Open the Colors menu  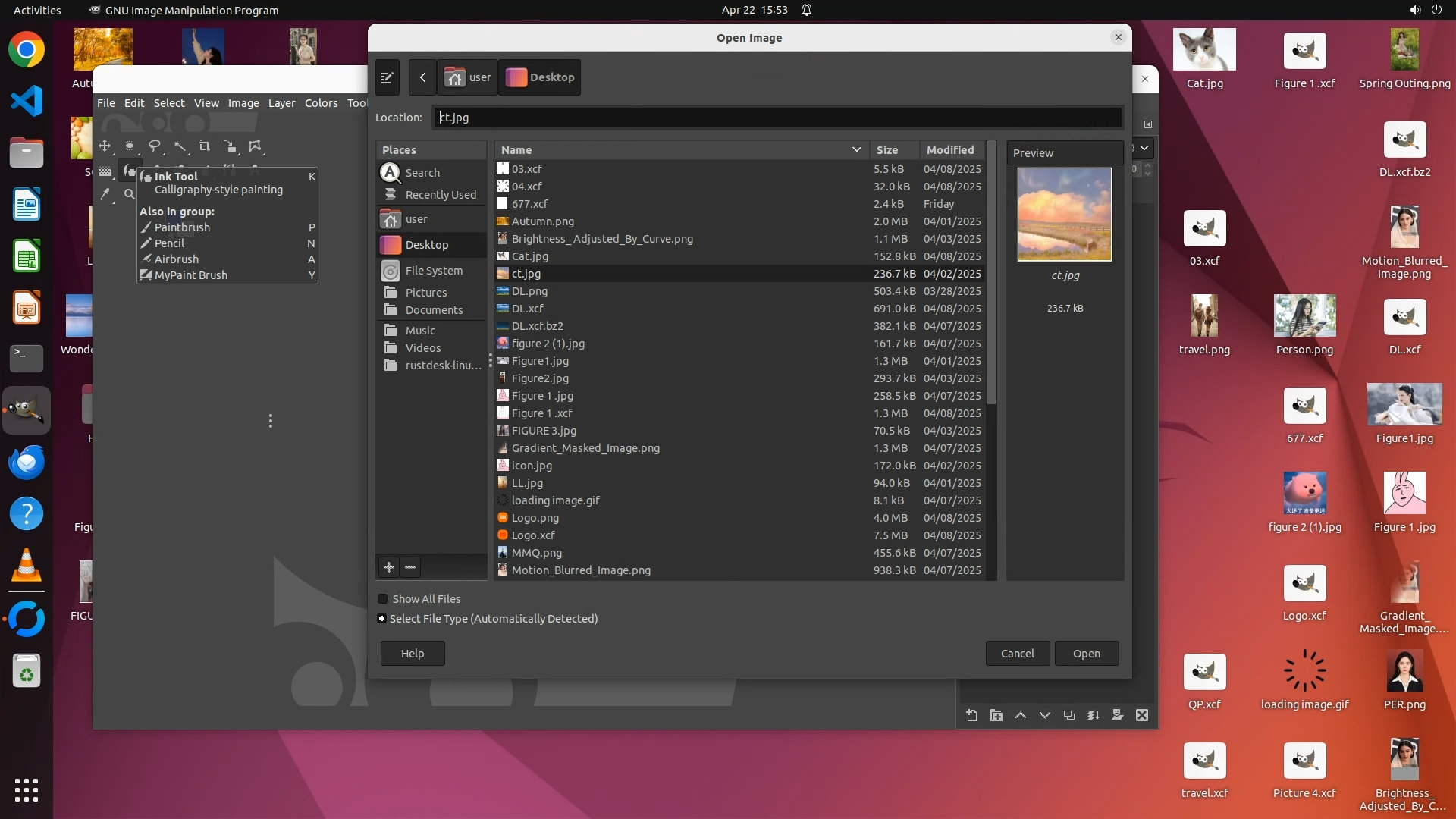coord(321,103)
